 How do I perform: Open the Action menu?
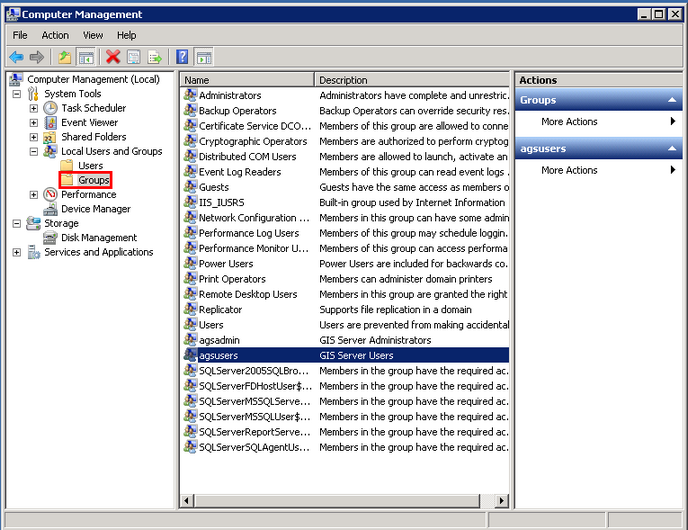(55, 35)
